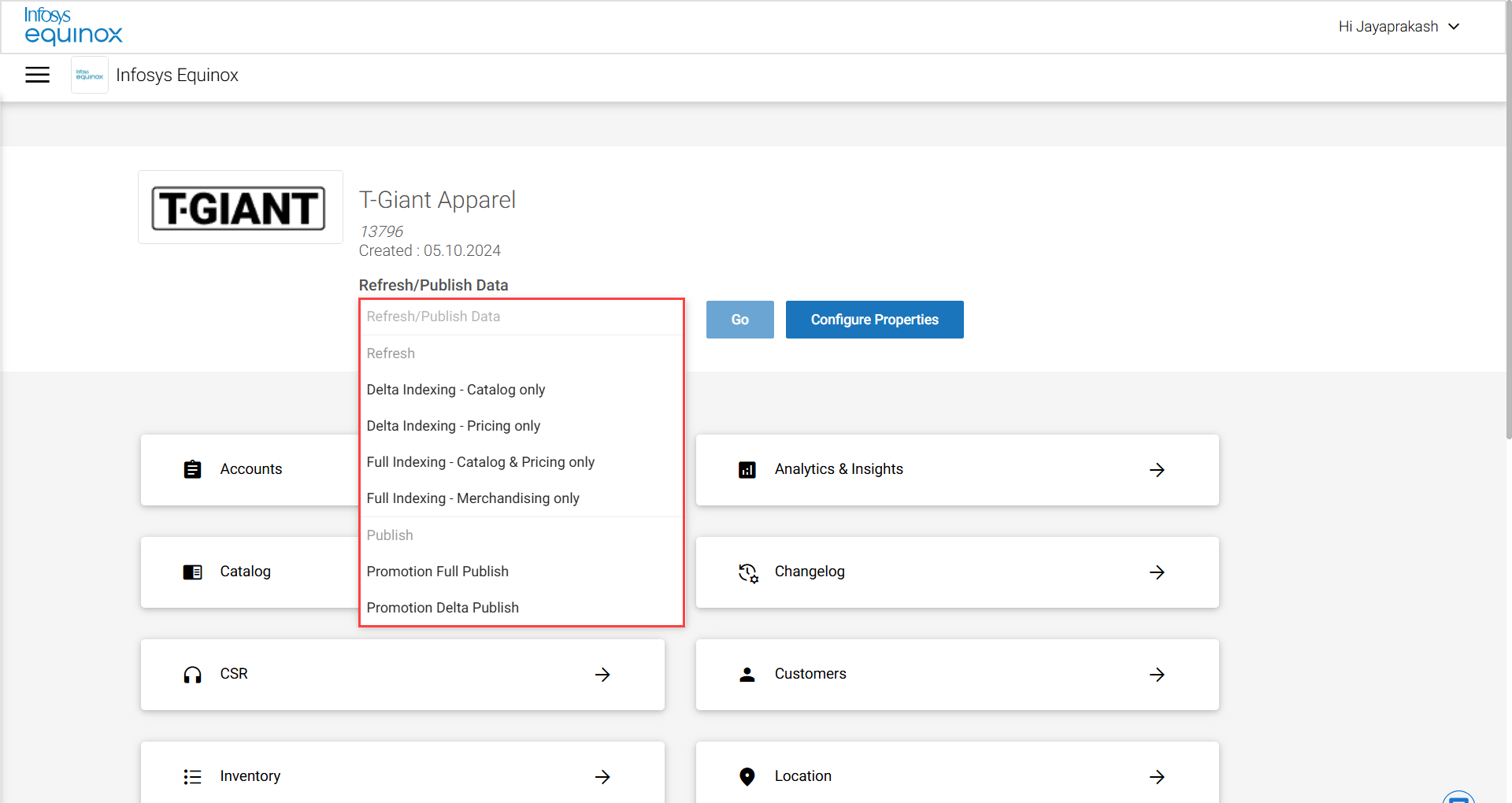Choose Full Indexing - Catalog & Pricing only

click(521, 462)
